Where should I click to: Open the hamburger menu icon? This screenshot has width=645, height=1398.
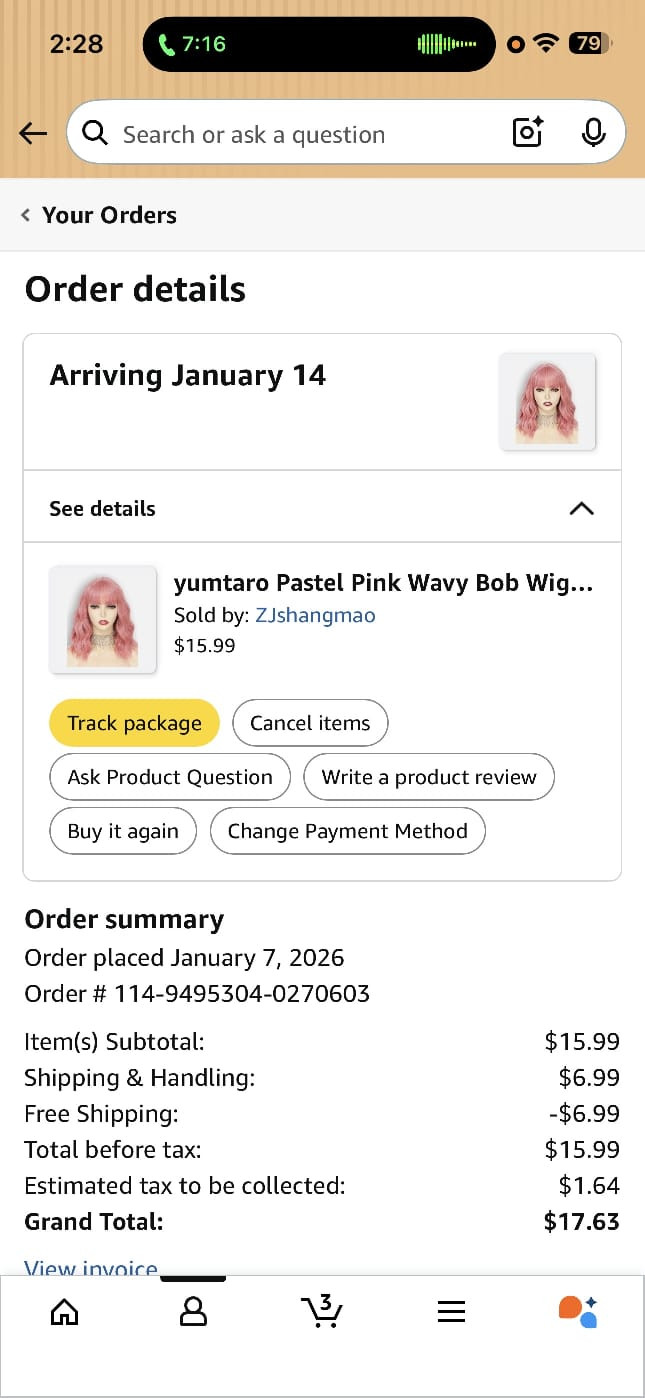click(x=451, y=1311)
